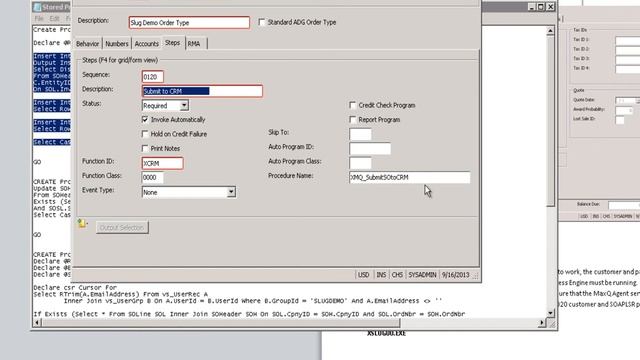640x360 pixels.
Task: Click the 'If Exists (Select * From SOLine' line
Action: pyautogui.click(x=249, y=314)
